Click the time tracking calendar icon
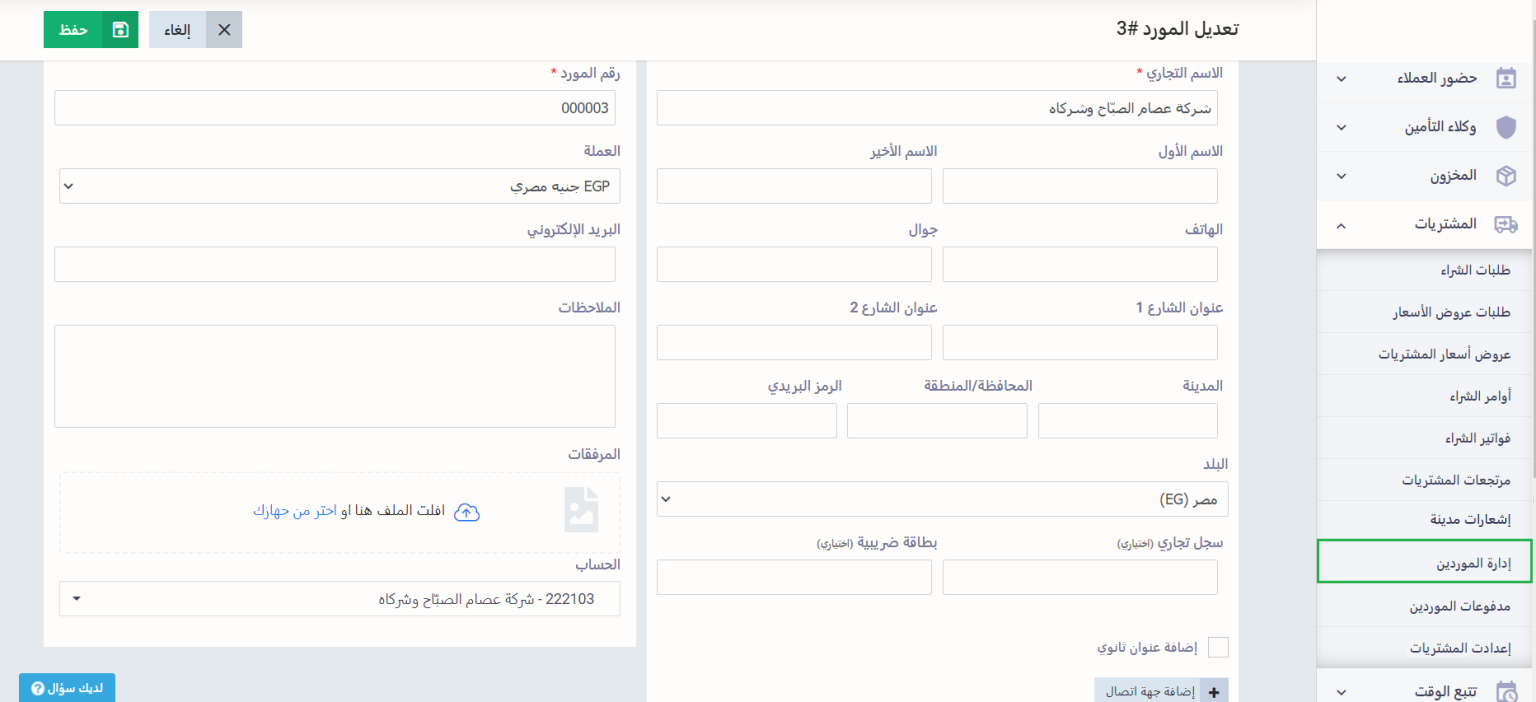The width and height of the screenshot is (1536, 702). point(1505,691)
